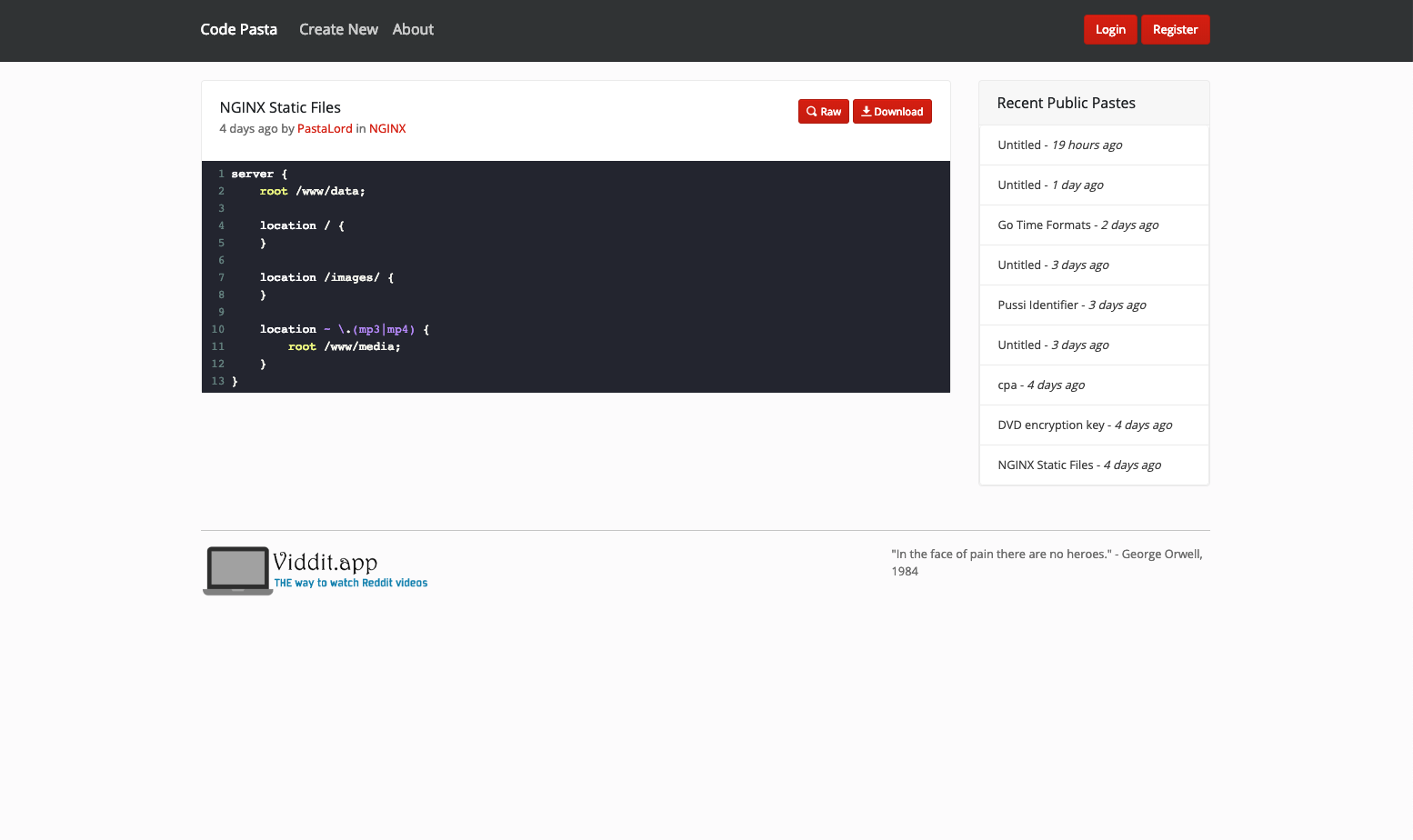Screen dimensions: 1413x840
Task: Open the Create New page
Action: pyautogui.click(x=338, y=29)
